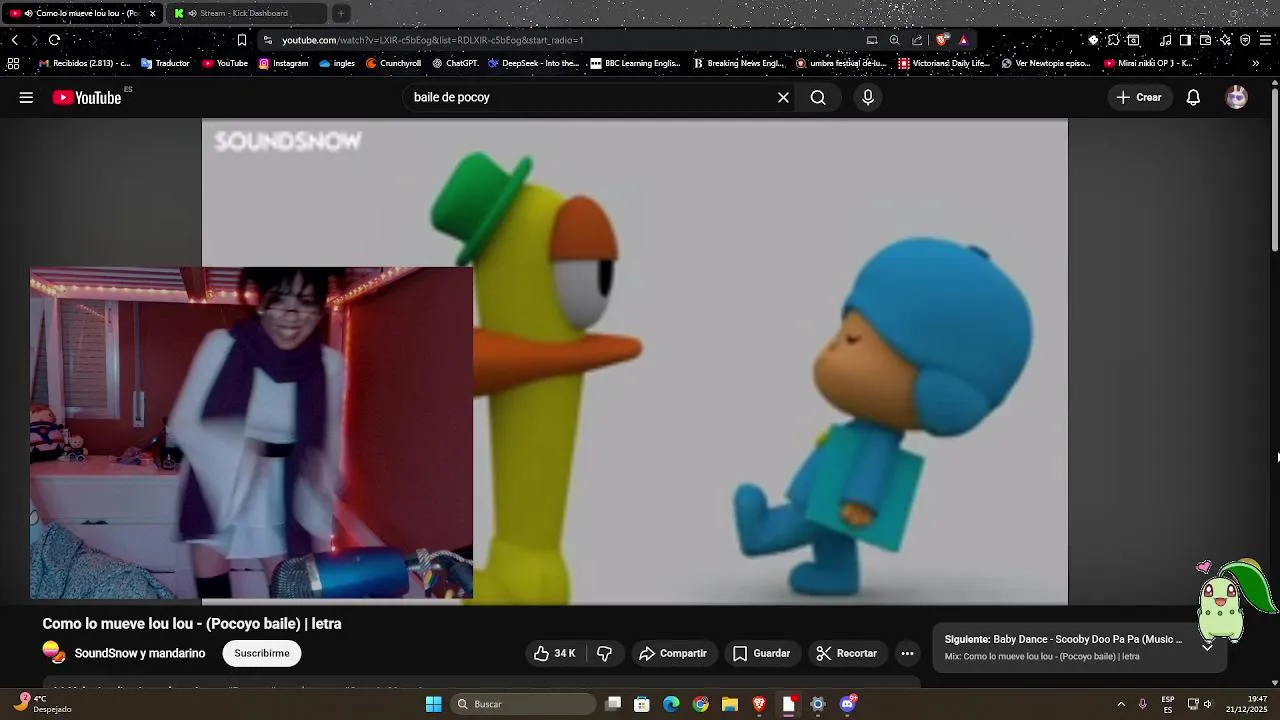The width and height of the screenshot is (1280, 720).
Task: Show hidden system tray icons chevron
Action: (1121, 704)
